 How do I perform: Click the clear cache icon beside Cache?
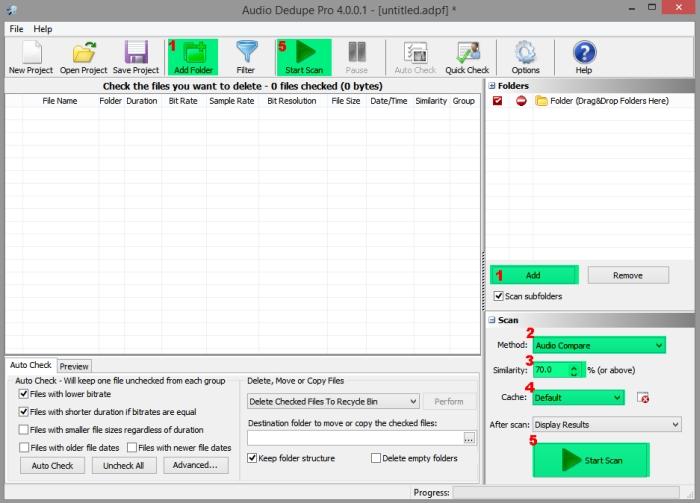643,397
